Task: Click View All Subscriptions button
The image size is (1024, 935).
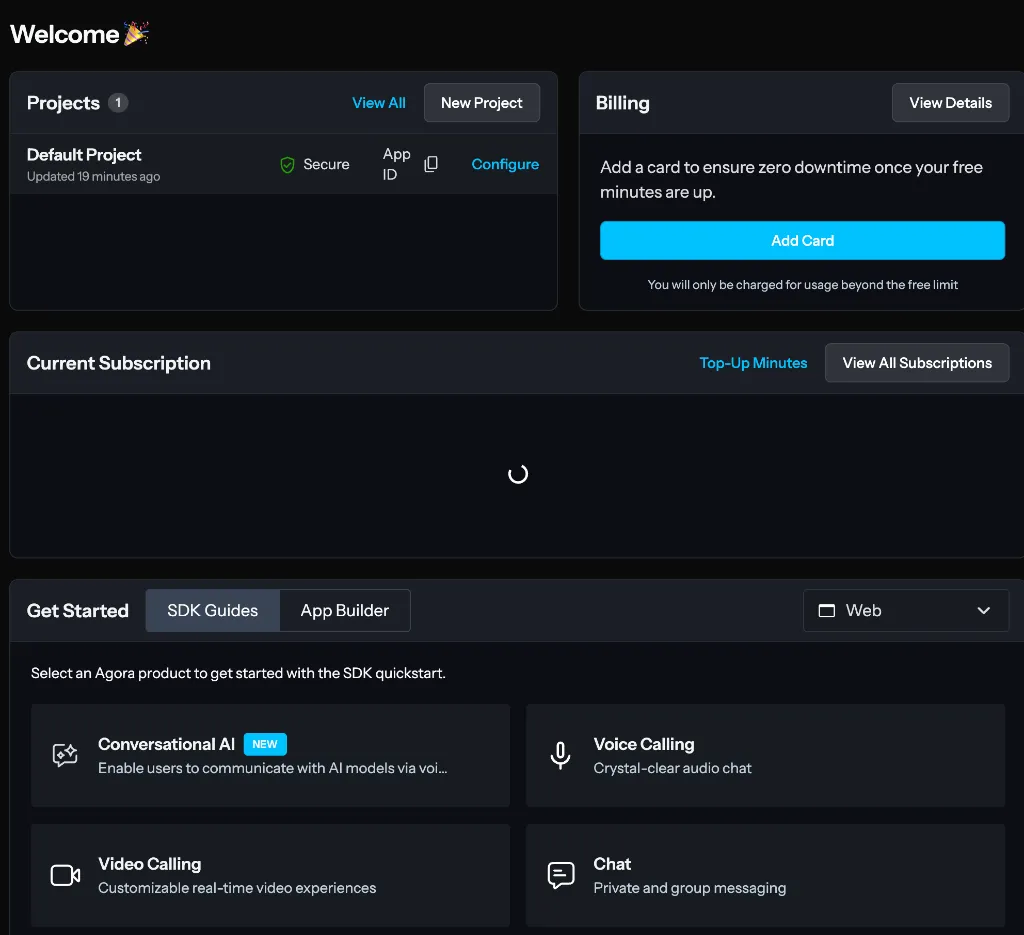Action: coord(917,362)
